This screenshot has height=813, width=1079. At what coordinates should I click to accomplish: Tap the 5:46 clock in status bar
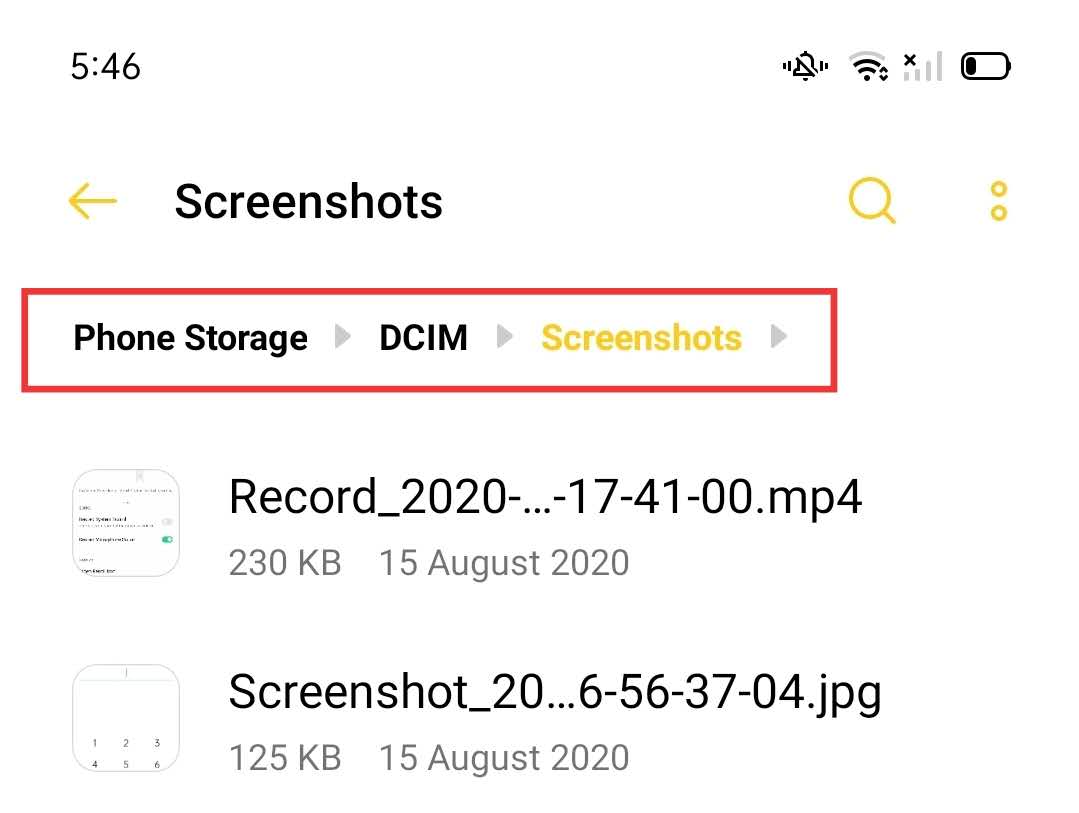pyautogui.click(x=105, y=67)
